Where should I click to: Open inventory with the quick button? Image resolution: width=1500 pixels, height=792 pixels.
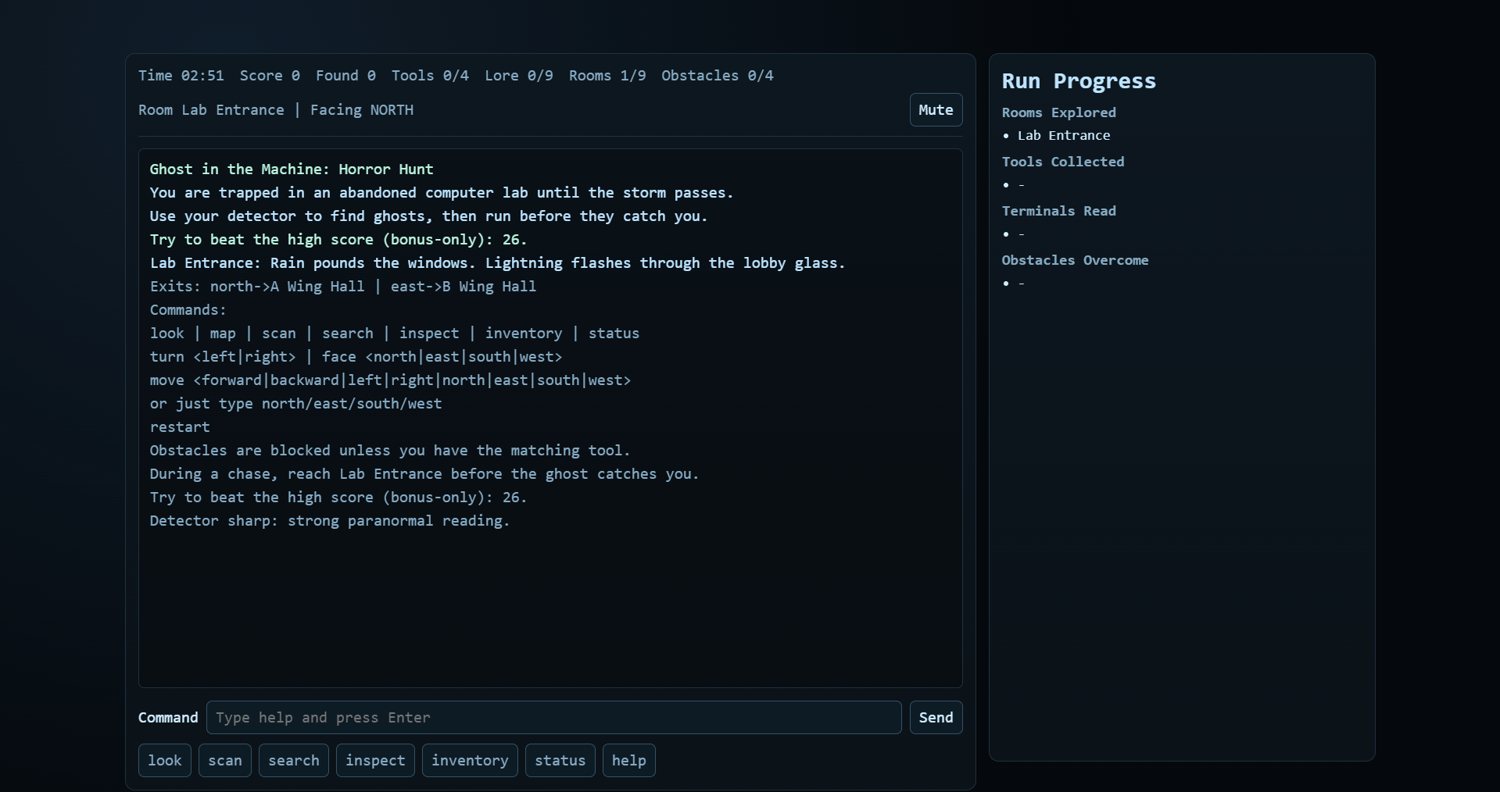pyautogui.click(x=470, y=760)
